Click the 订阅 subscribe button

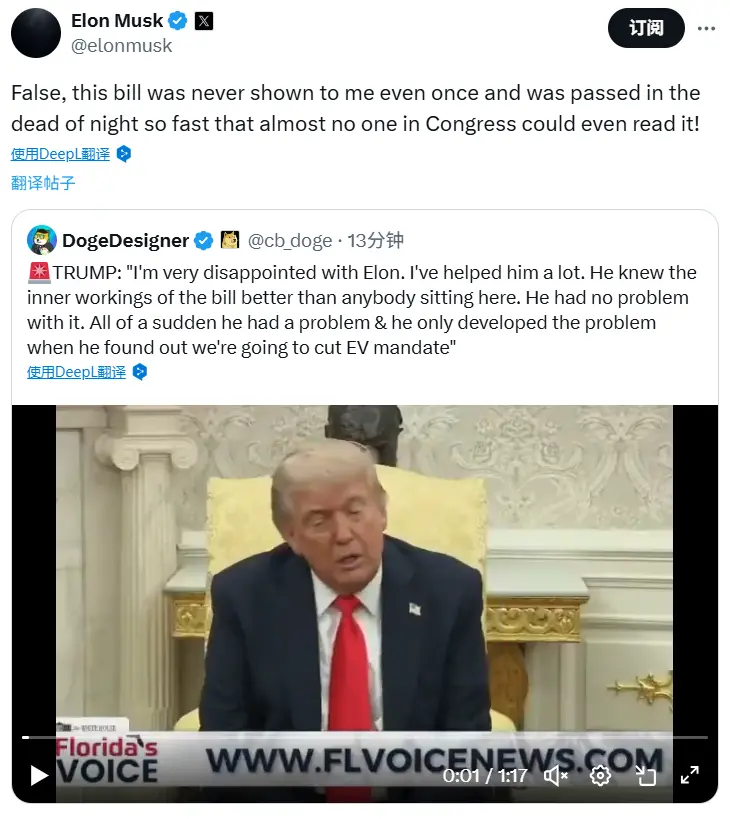click(646, 28)
